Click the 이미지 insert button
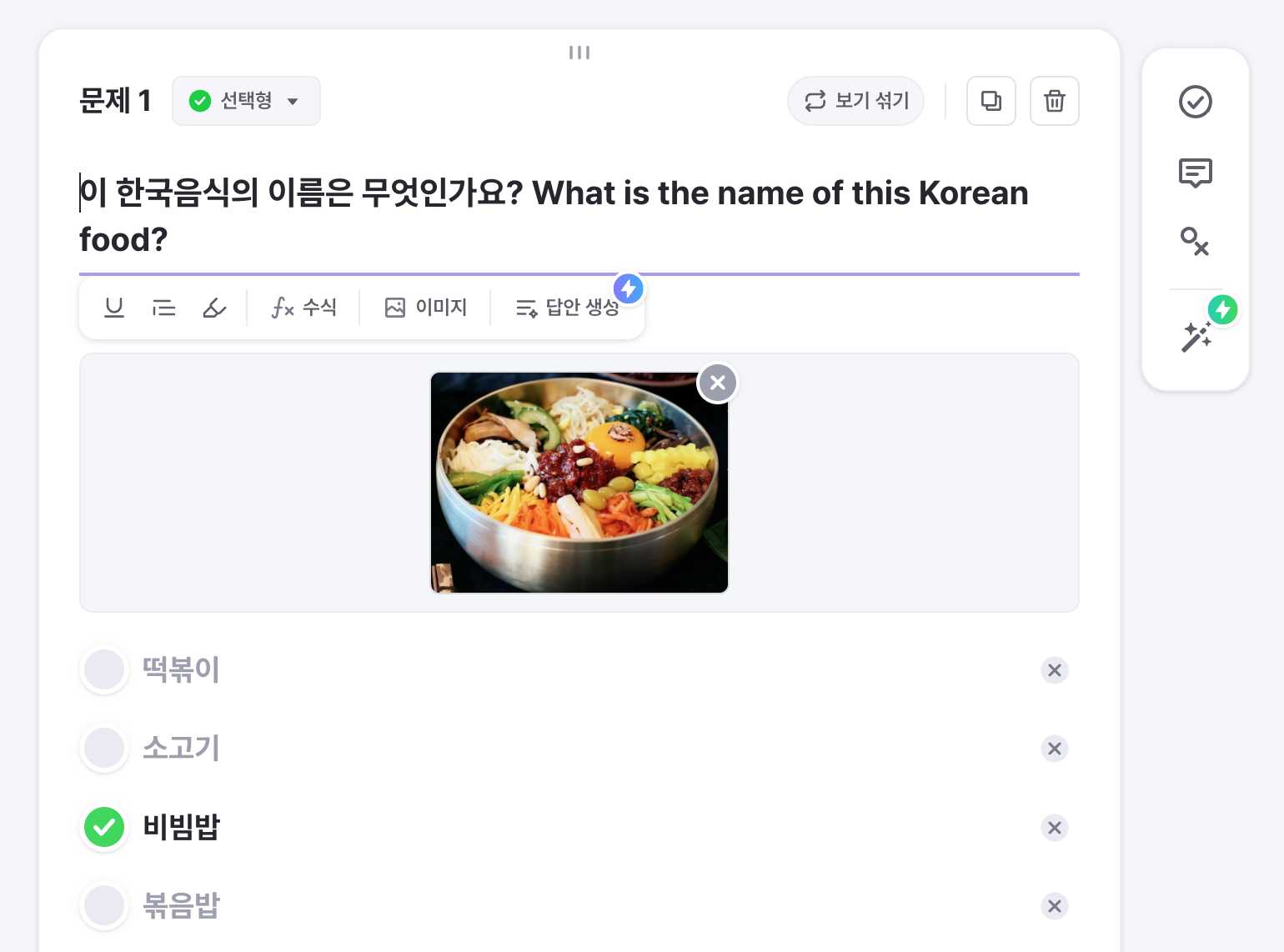This screenshot has height=952, width=1284. 426,308
